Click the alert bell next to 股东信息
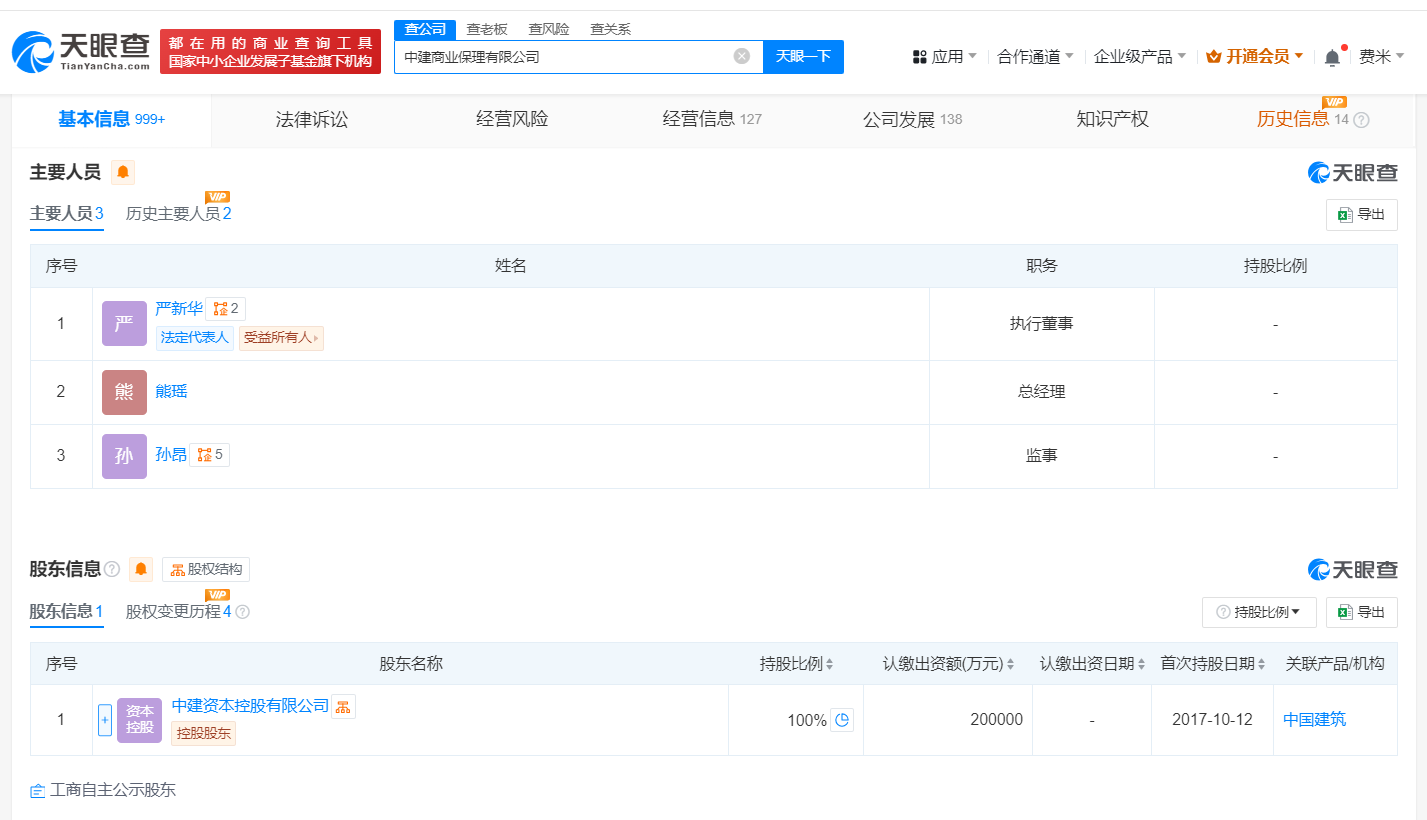The height and width of the screenshot is (820, 1427). click(141, 569)
